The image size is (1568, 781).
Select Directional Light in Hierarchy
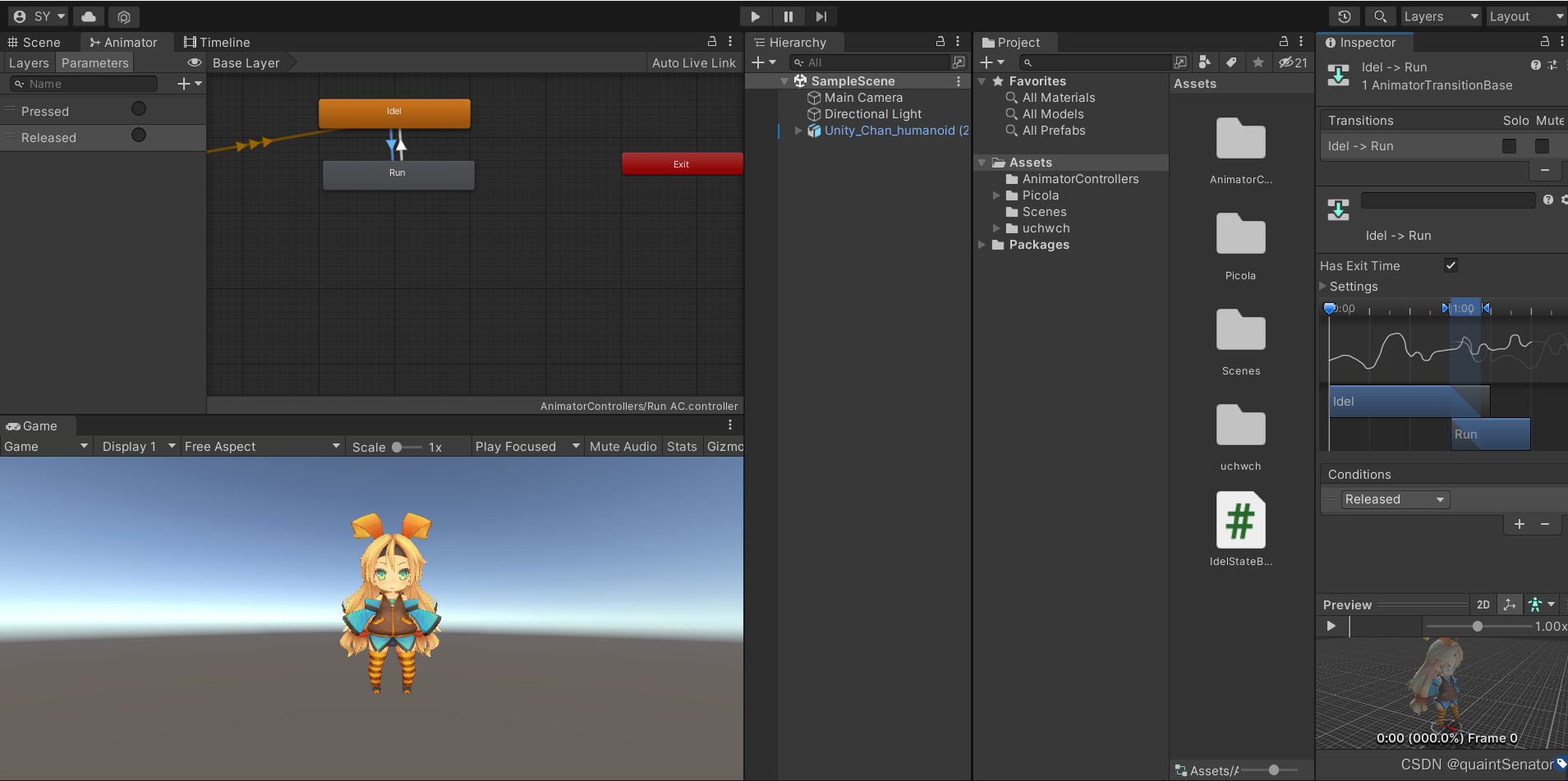point(872,114)
